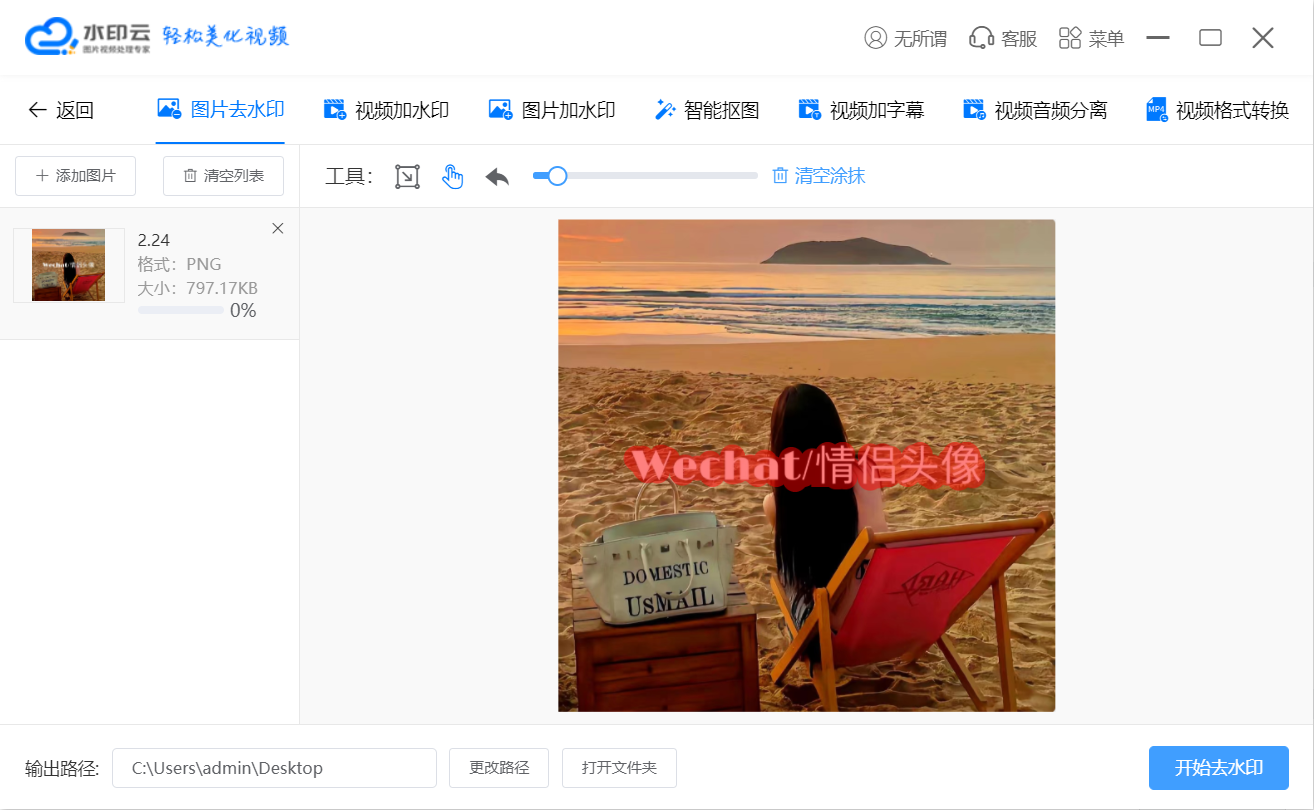Click the output path field
This screenshot has height=810, width=1314.
[274, 768]
